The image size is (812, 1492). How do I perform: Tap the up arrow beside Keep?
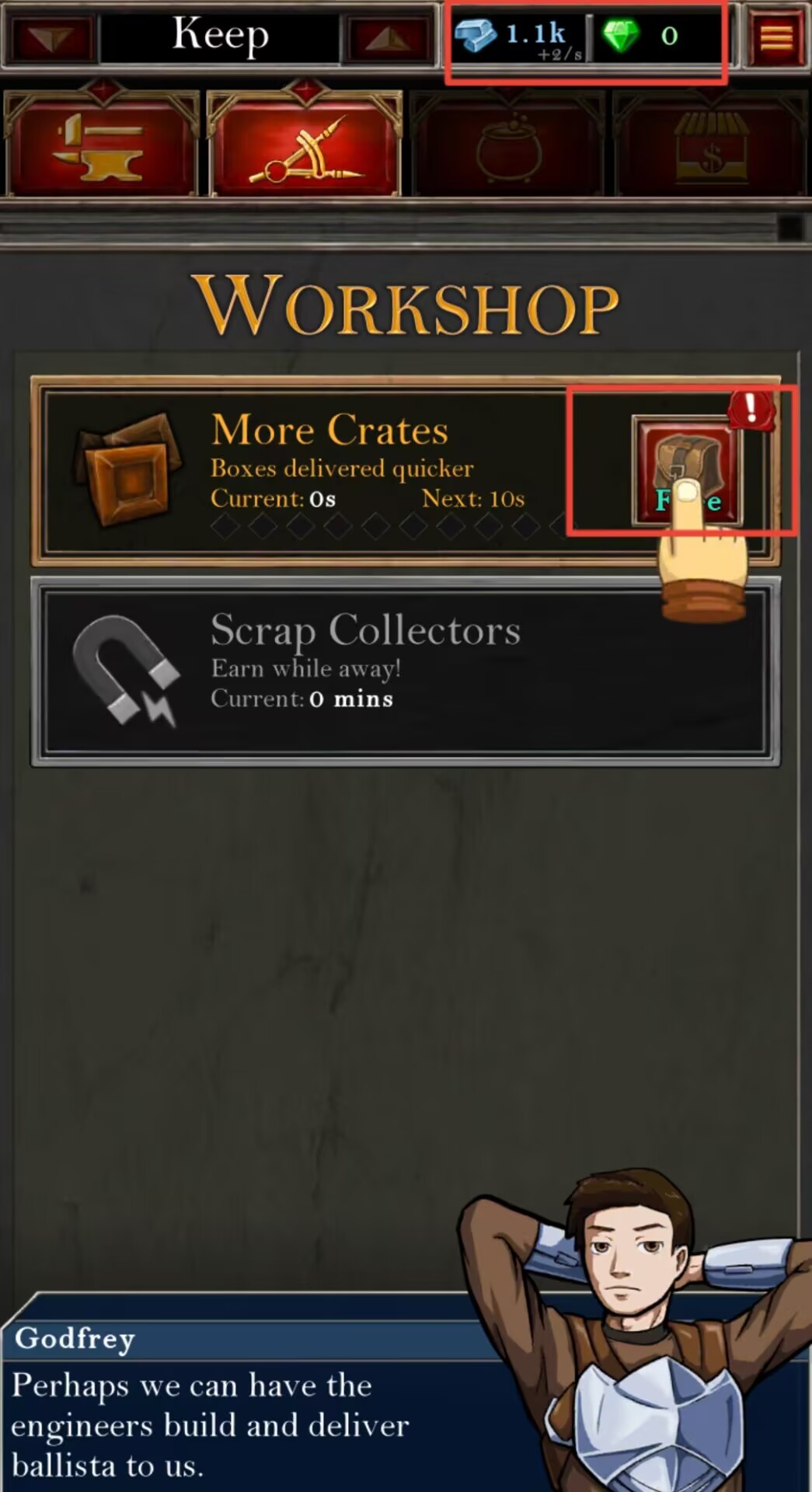tap(389, 36)
